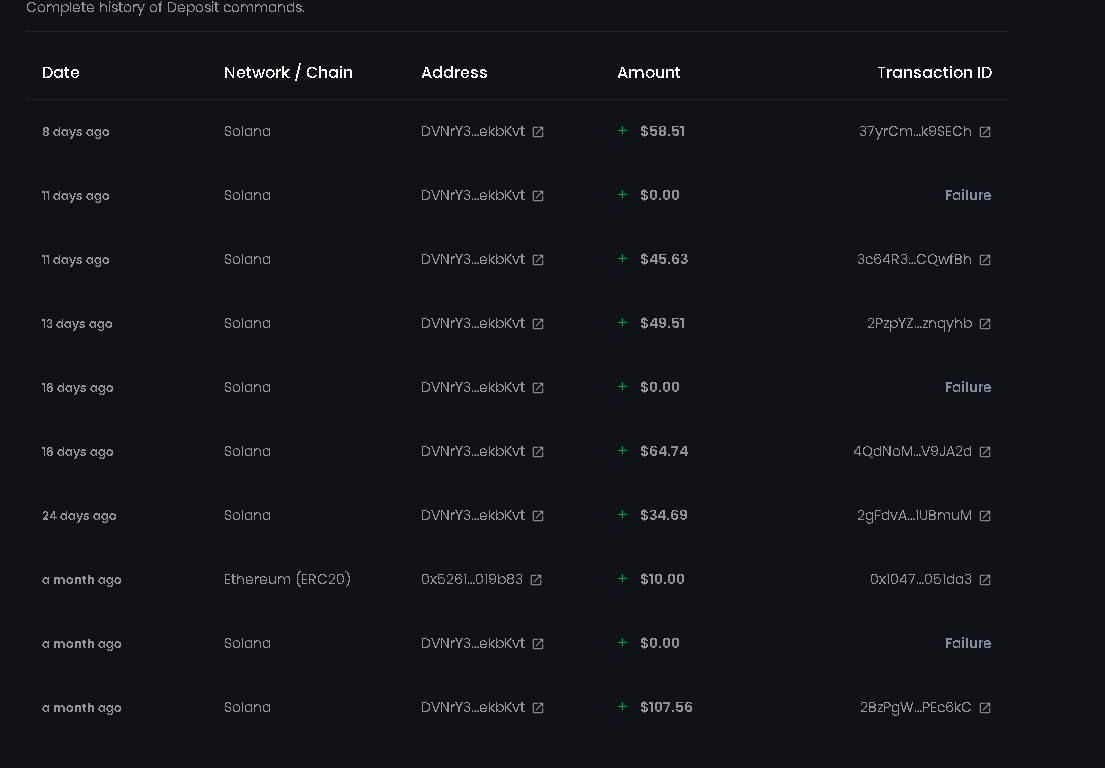1105x768 pixels.
Task: Click the $45.63 amount
Action: click(664, 259)
